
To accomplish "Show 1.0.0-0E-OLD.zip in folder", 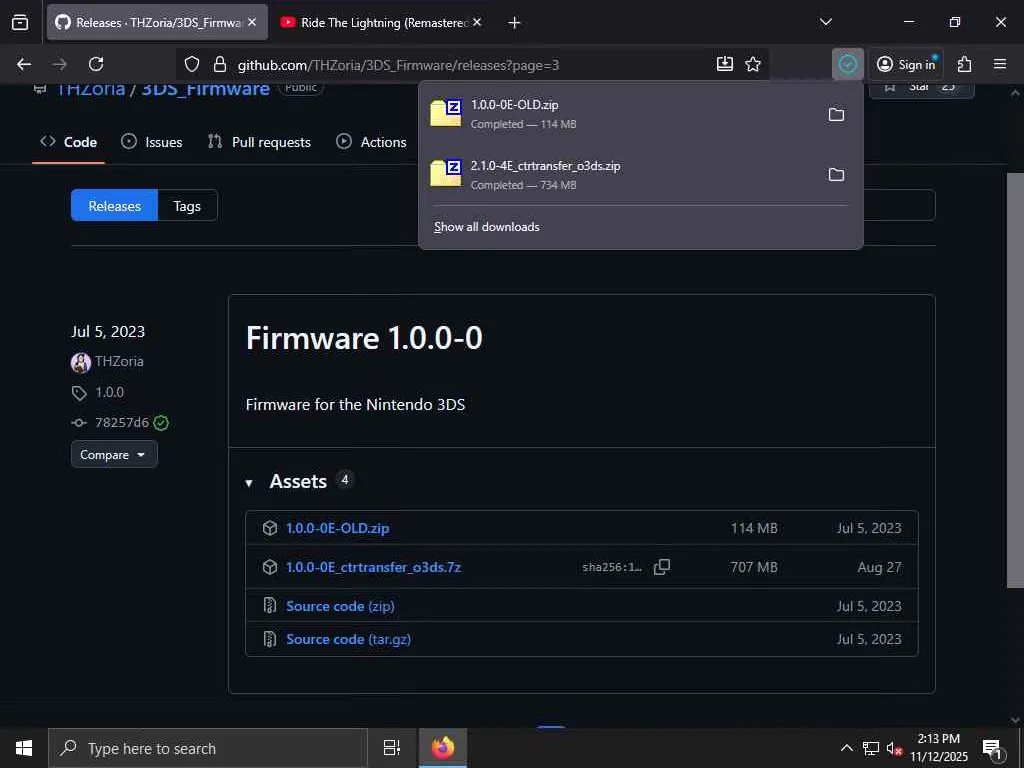I will click(x=836, y=115).
